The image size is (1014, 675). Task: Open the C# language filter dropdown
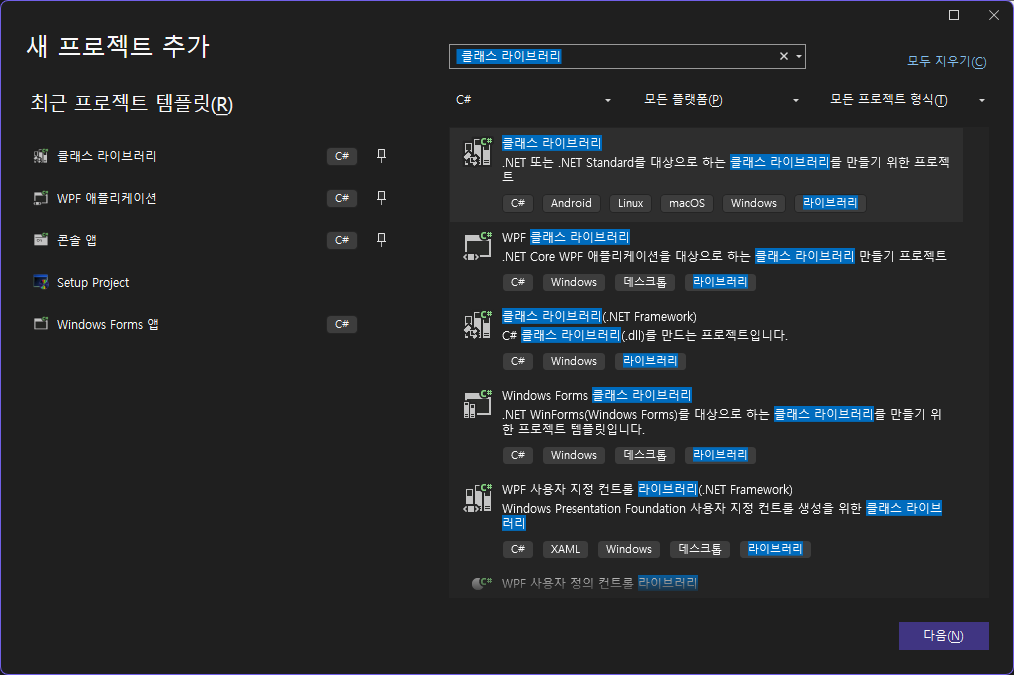(533, 100)
